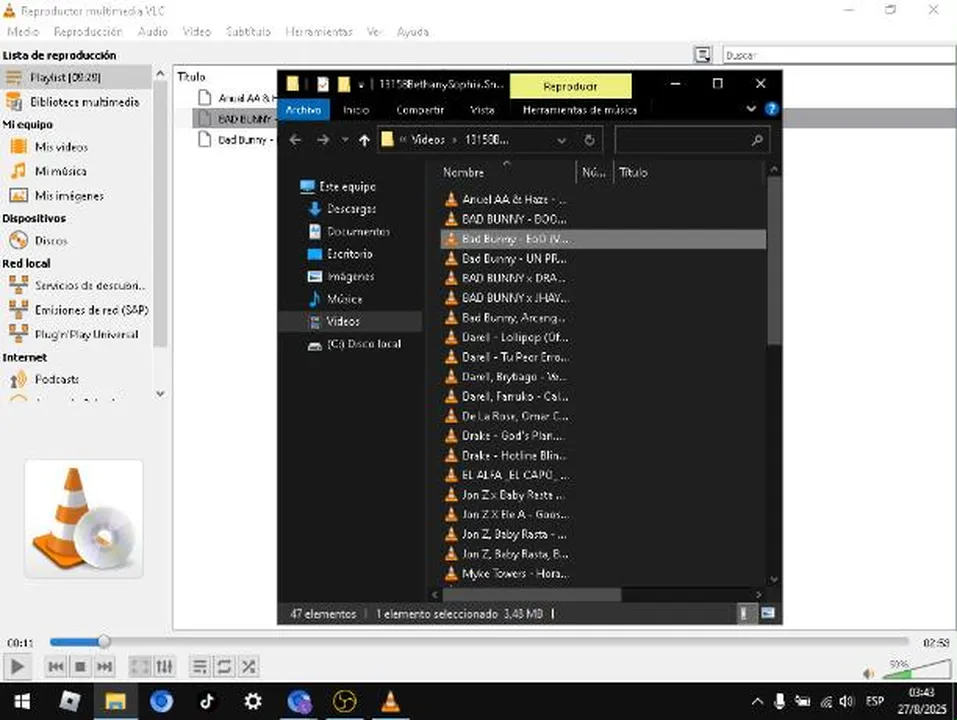
Task: Open the Windows Start menu
Action: coord(22,701)
